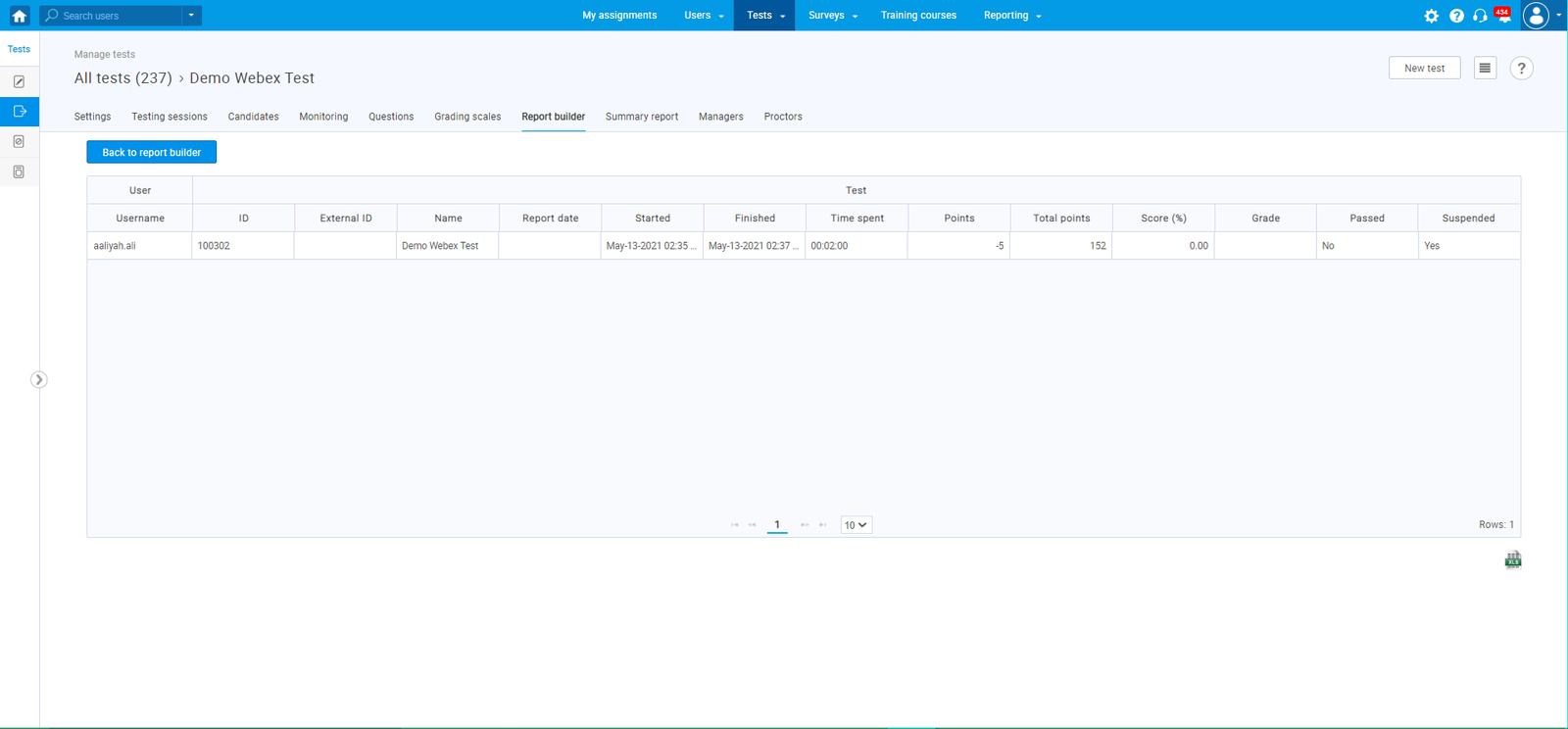
Task: Go to the Candidates tab
Action: tap(253, 117)
